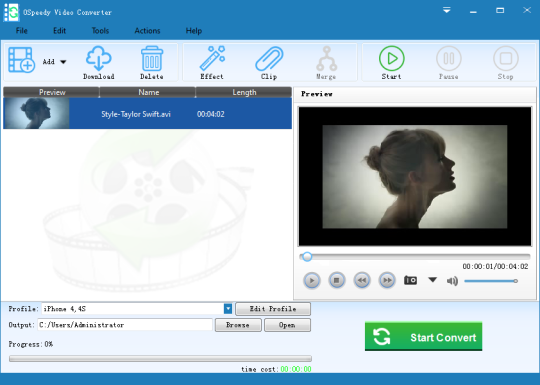
Task: Rewind the preview video
Action: 362,281
